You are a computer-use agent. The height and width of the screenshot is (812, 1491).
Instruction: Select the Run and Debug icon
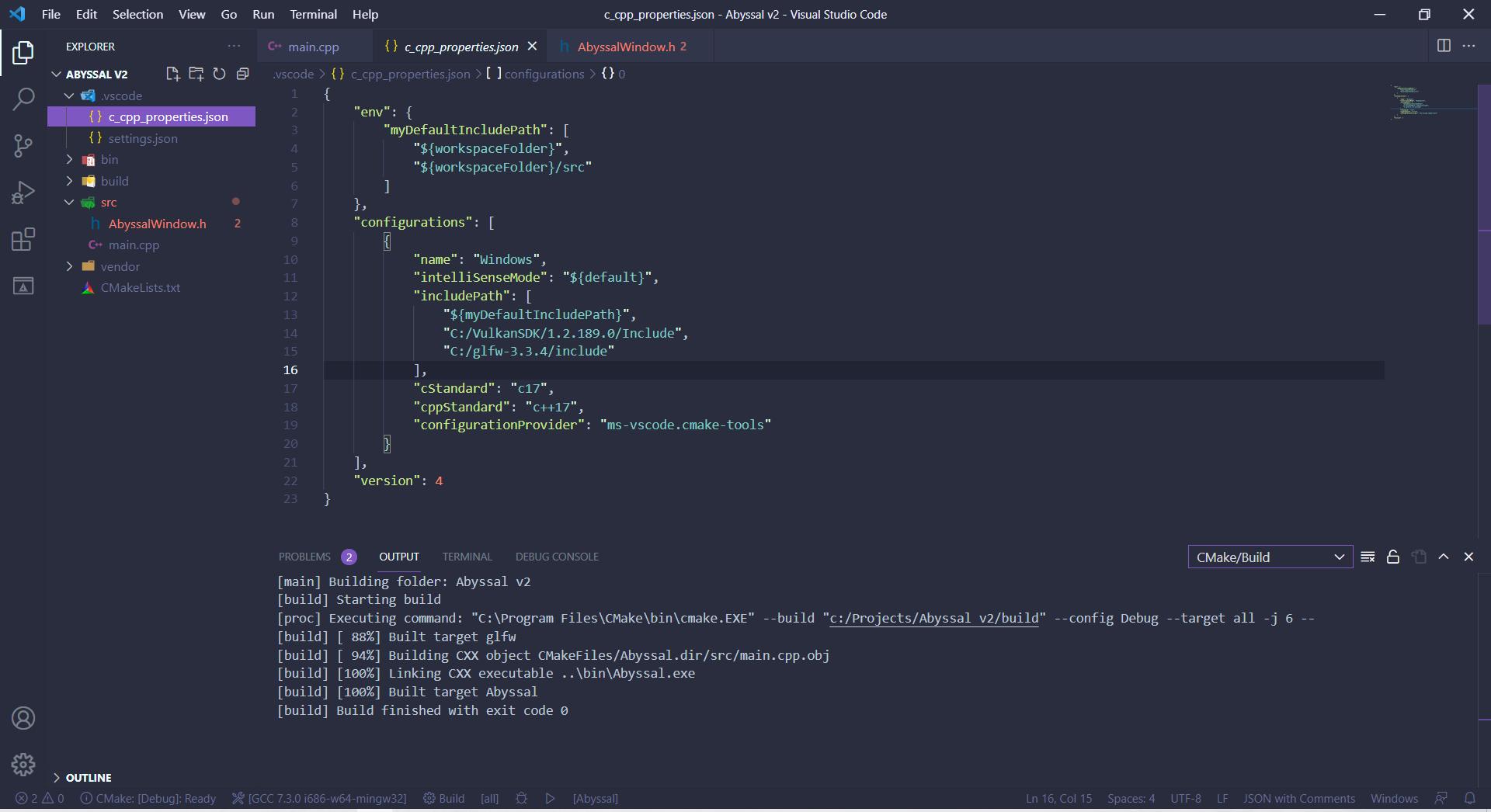tap(23, 193)
